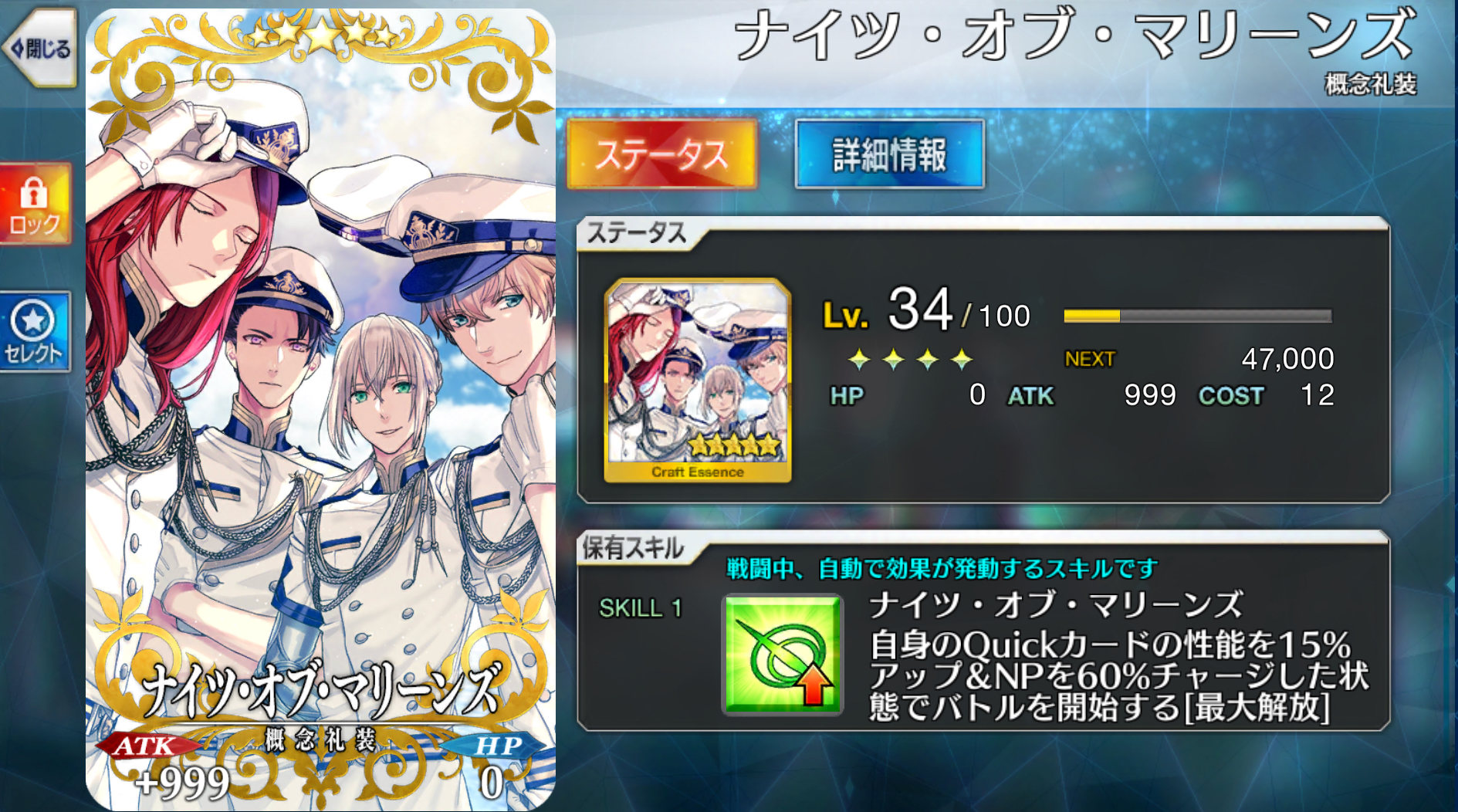Close the card detail with 閉じる button

tap(40, 49)
